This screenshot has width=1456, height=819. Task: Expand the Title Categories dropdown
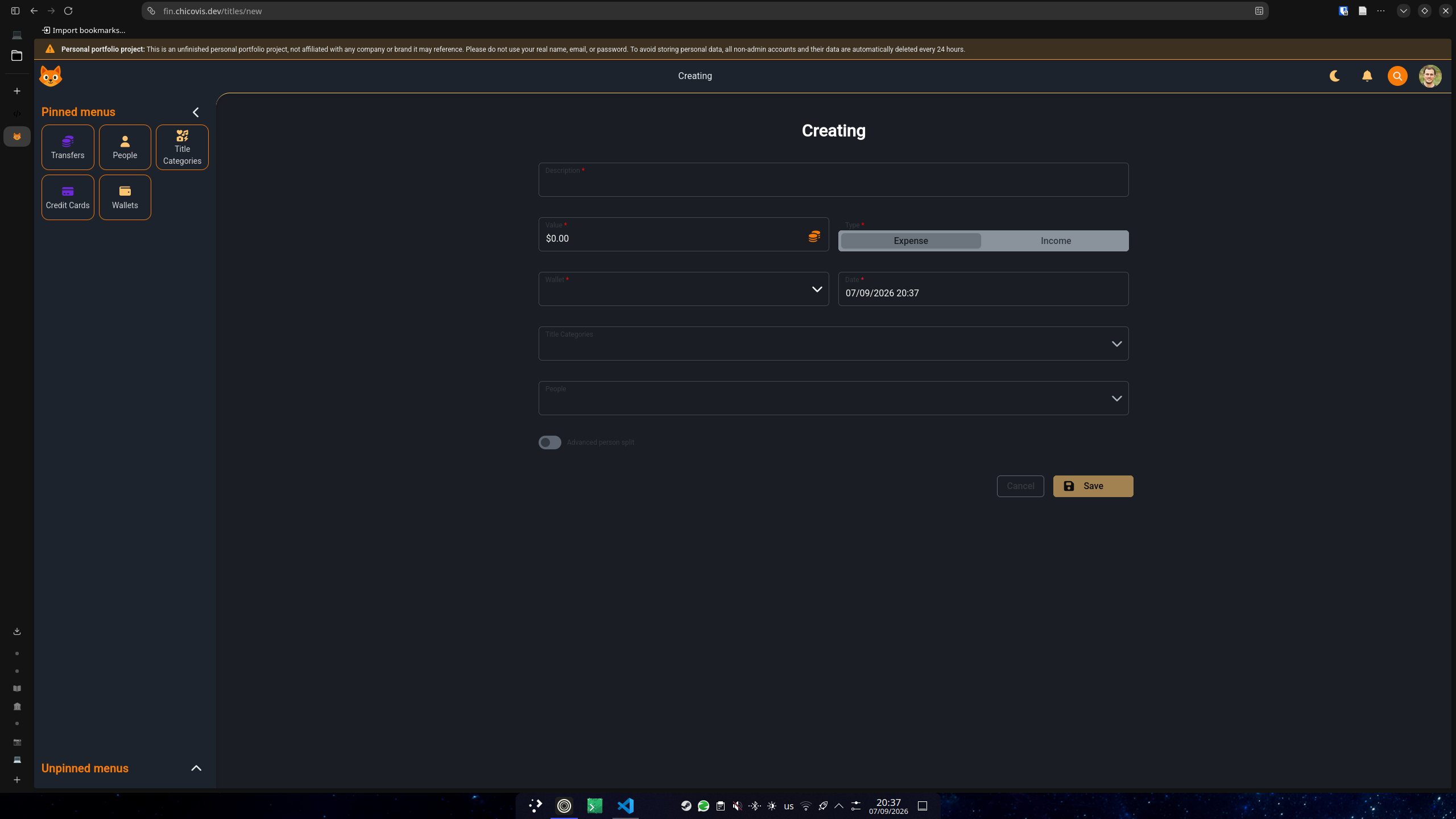tap(833, 344)
